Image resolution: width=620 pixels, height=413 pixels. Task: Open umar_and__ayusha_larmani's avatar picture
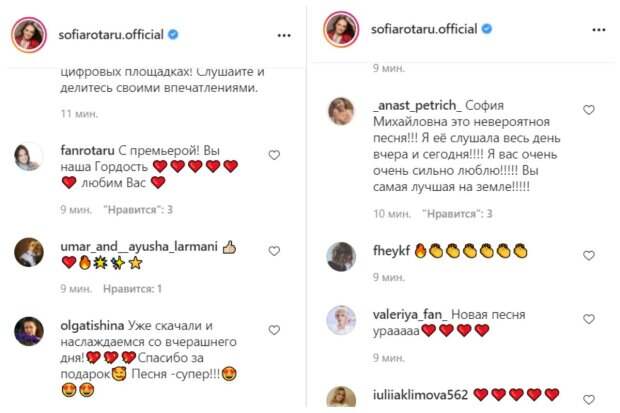point(27,252)
